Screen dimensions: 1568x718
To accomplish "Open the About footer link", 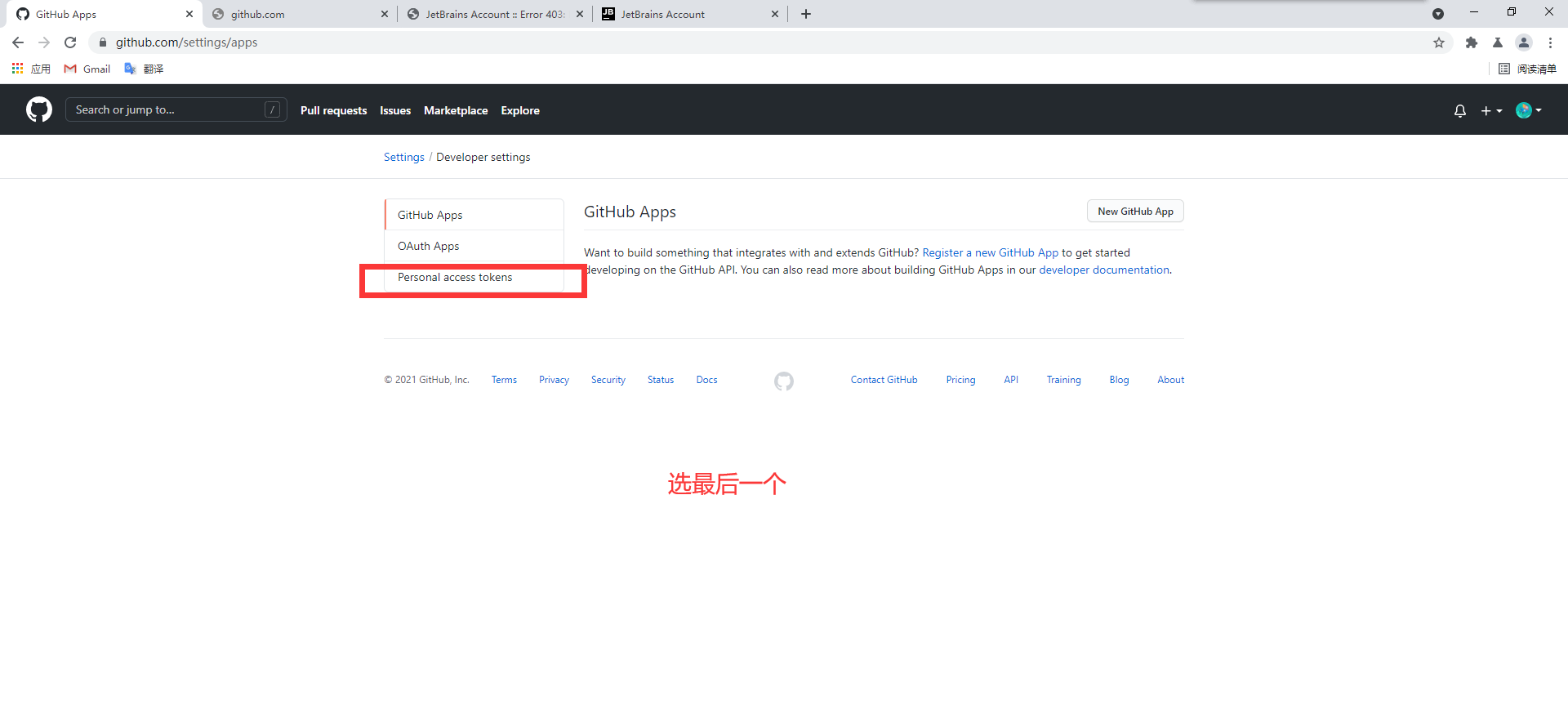I will point(1170,380).
